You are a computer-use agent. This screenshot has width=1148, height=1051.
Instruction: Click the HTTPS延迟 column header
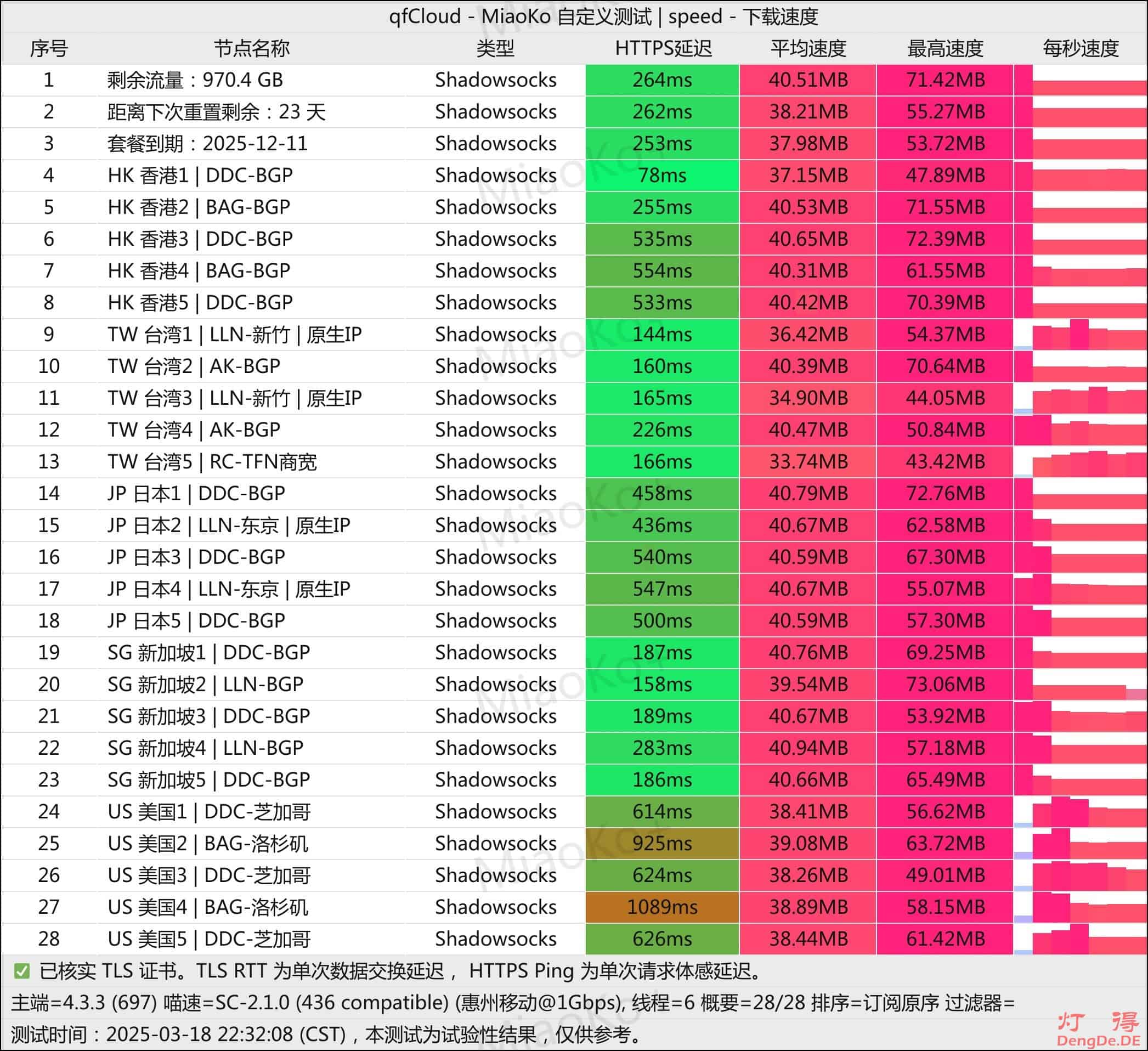[663, 48]
